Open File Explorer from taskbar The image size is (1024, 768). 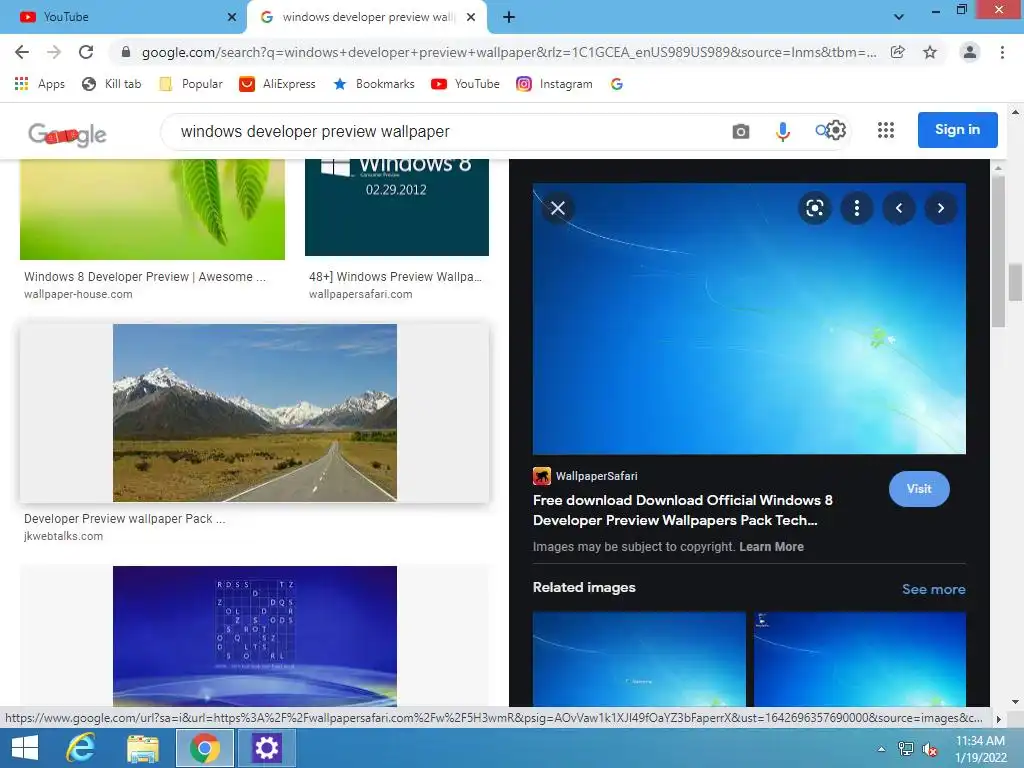click(142, 748)
